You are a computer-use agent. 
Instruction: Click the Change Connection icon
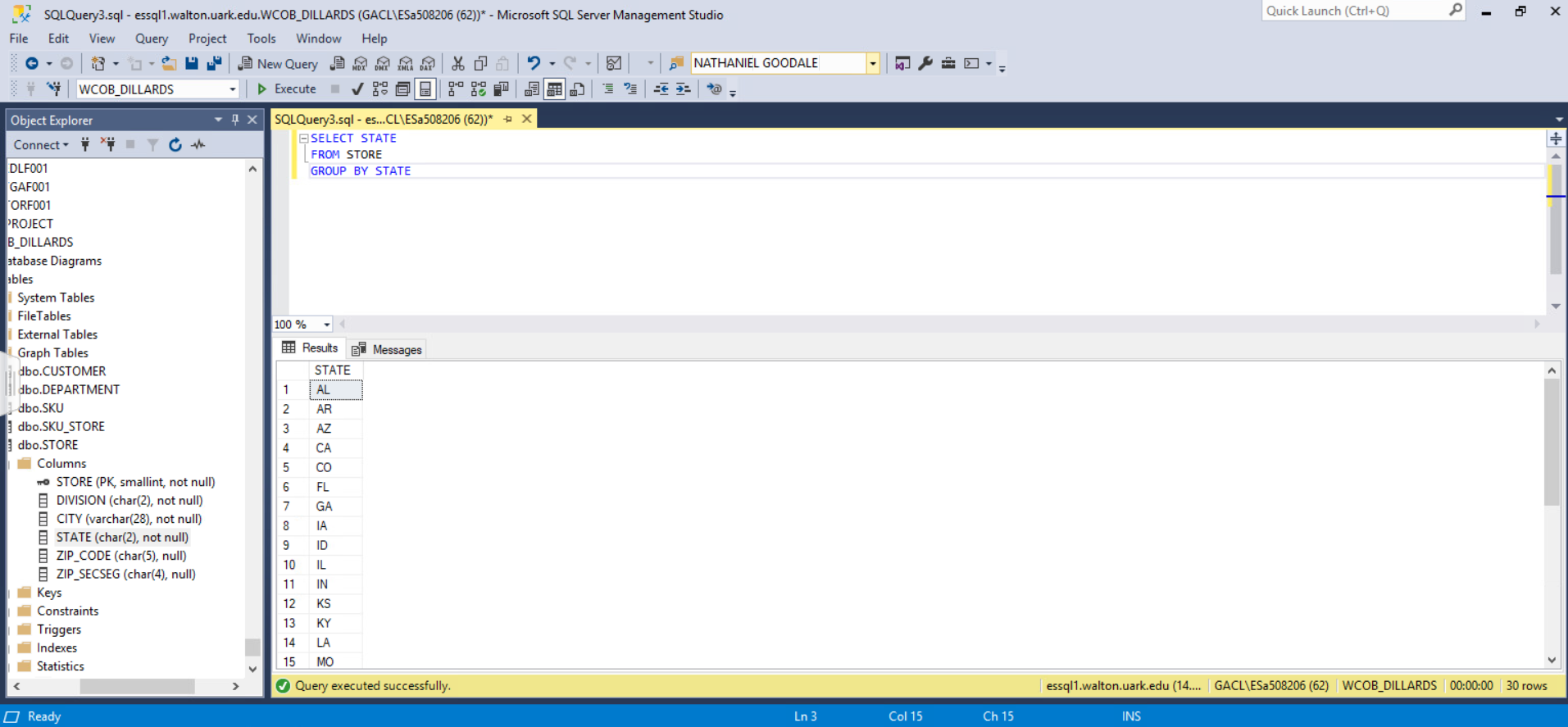coord(54,89)
